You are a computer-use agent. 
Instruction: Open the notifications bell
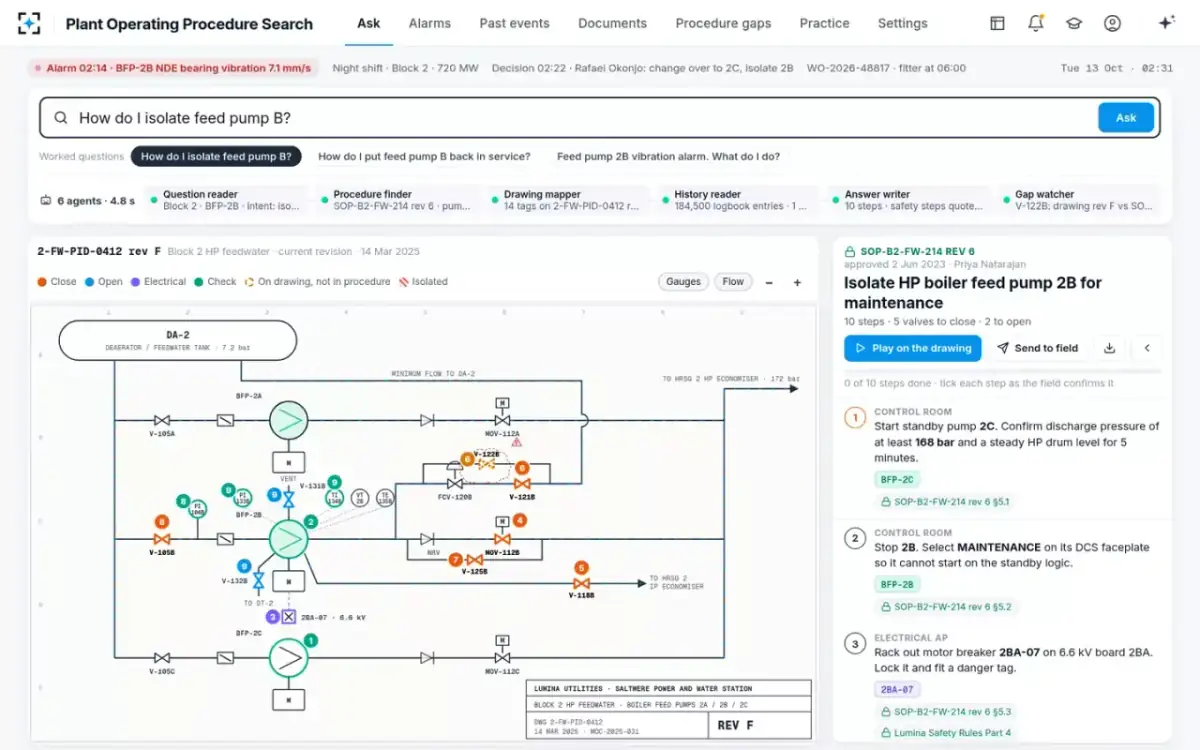tap(1036, 23)
